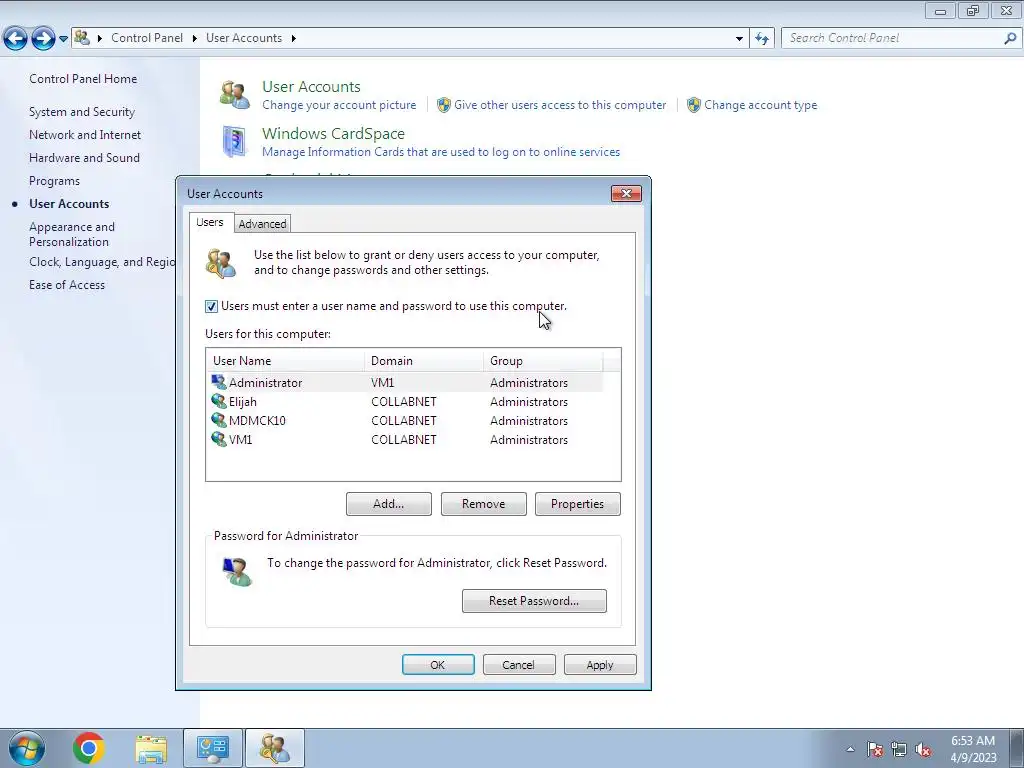Screen dimensions: 1024x768
Task: Open Programs category in sidebar
Action: 54,181
